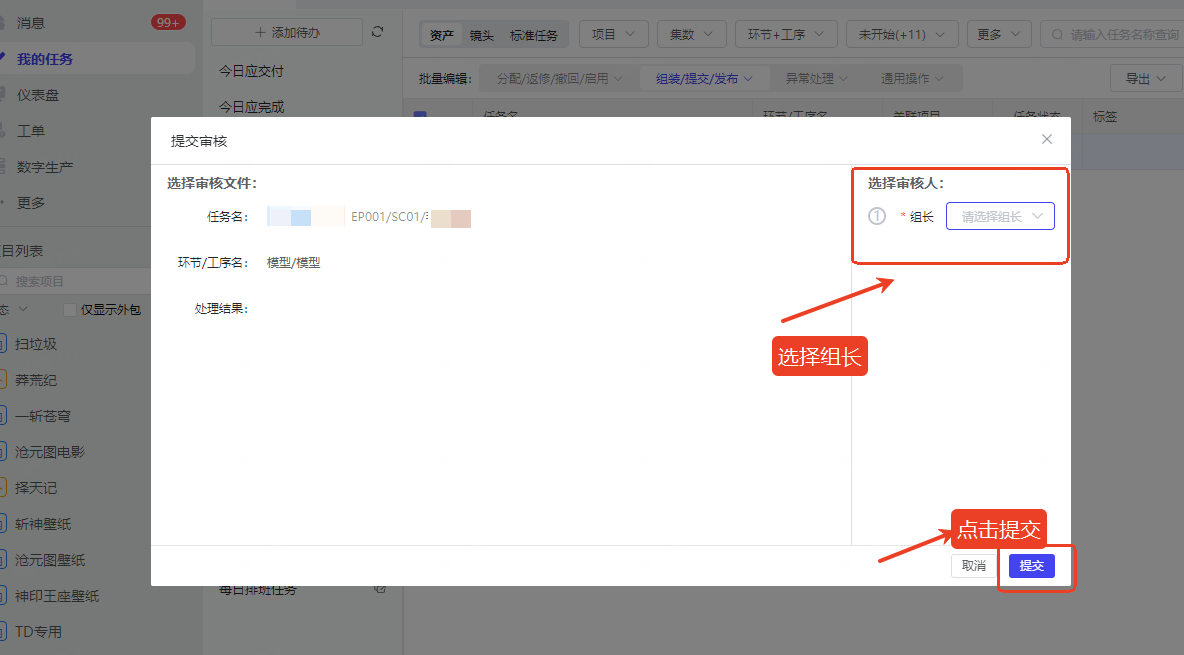The image size is (1184, 655).
Task: Open the 请选择组长 dropdown
Action: [x=1000, y=216]
